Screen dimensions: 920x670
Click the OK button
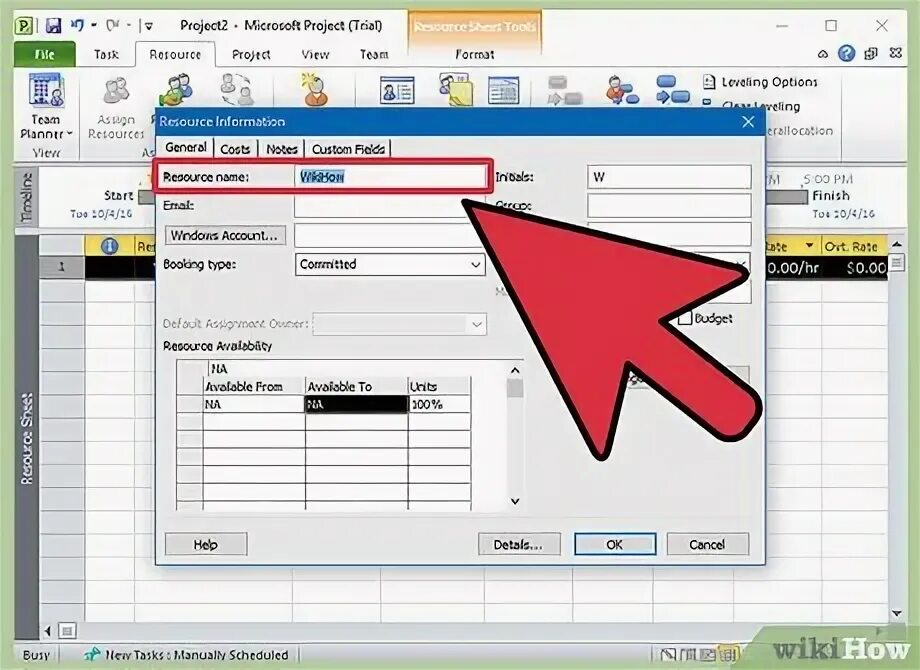point(615,544)
